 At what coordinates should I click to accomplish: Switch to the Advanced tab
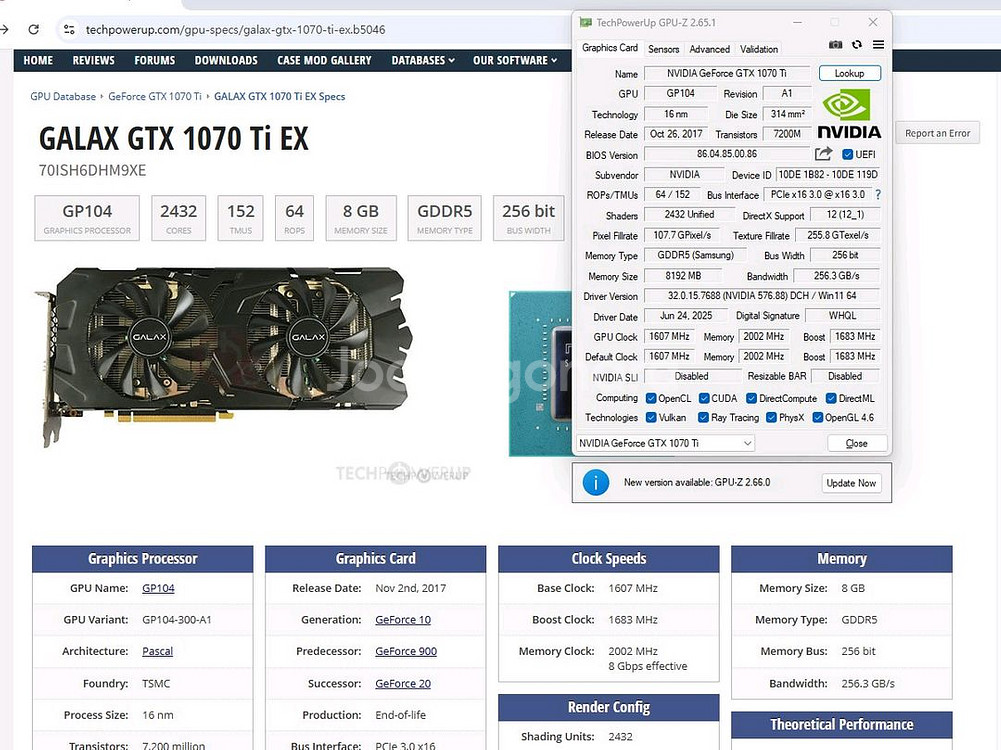709,49
